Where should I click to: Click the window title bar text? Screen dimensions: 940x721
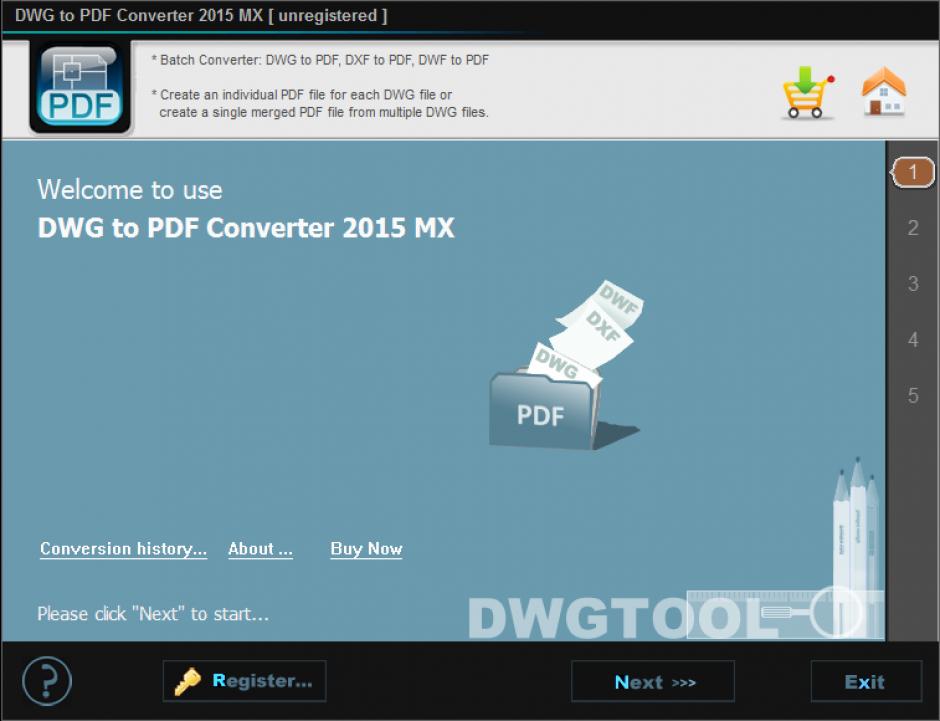(x=200, y=16)
